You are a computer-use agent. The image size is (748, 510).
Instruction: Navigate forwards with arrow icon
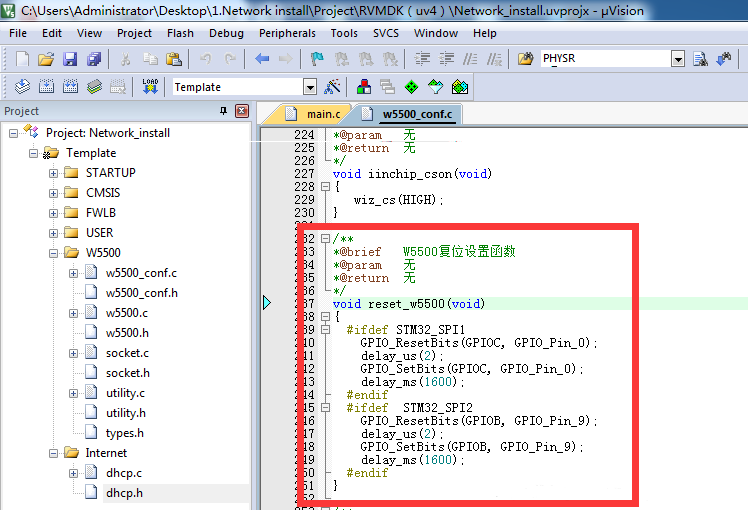(x=285, y=59)
